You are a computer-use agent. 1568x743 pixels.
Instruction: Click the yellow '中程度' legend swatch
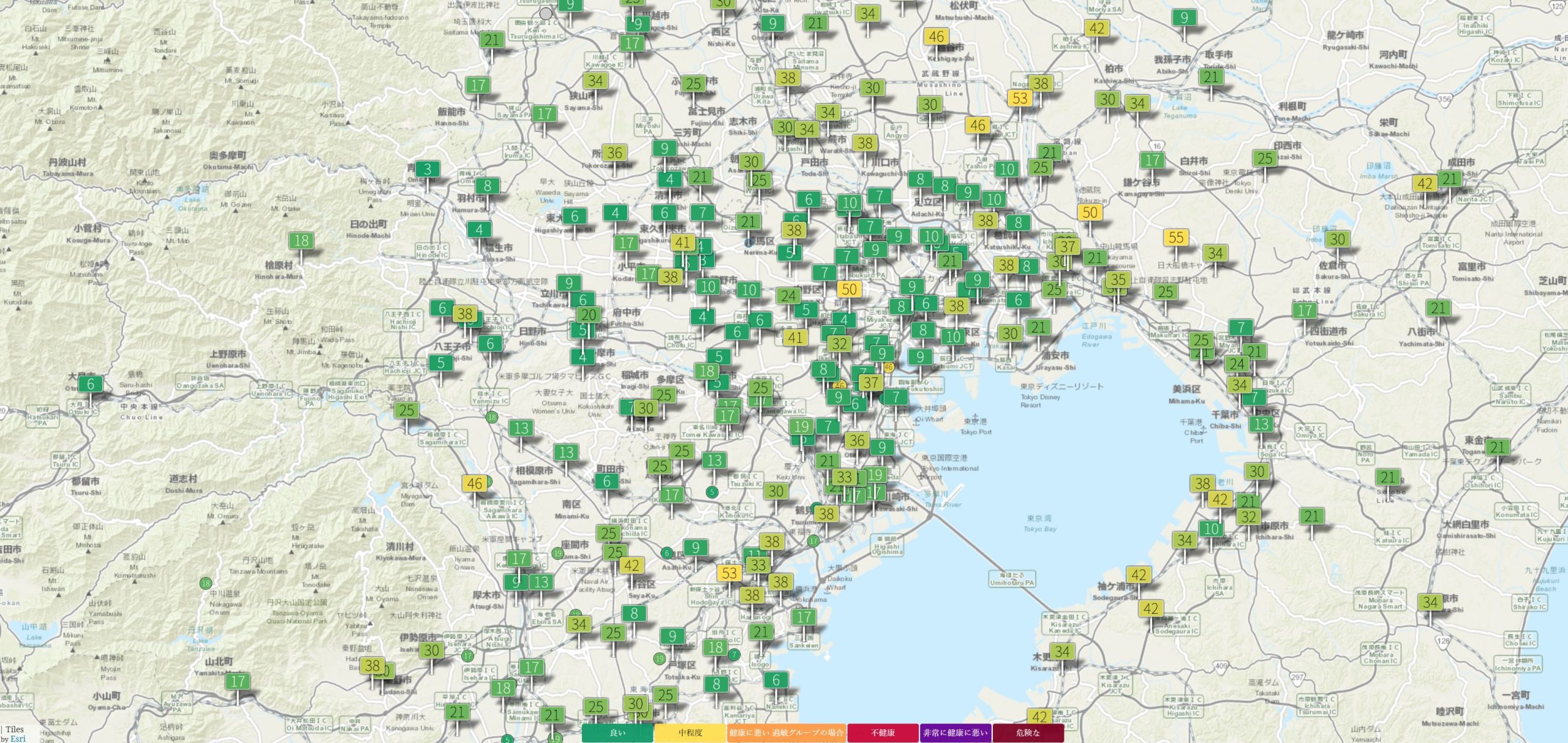(x=690, y=733)
